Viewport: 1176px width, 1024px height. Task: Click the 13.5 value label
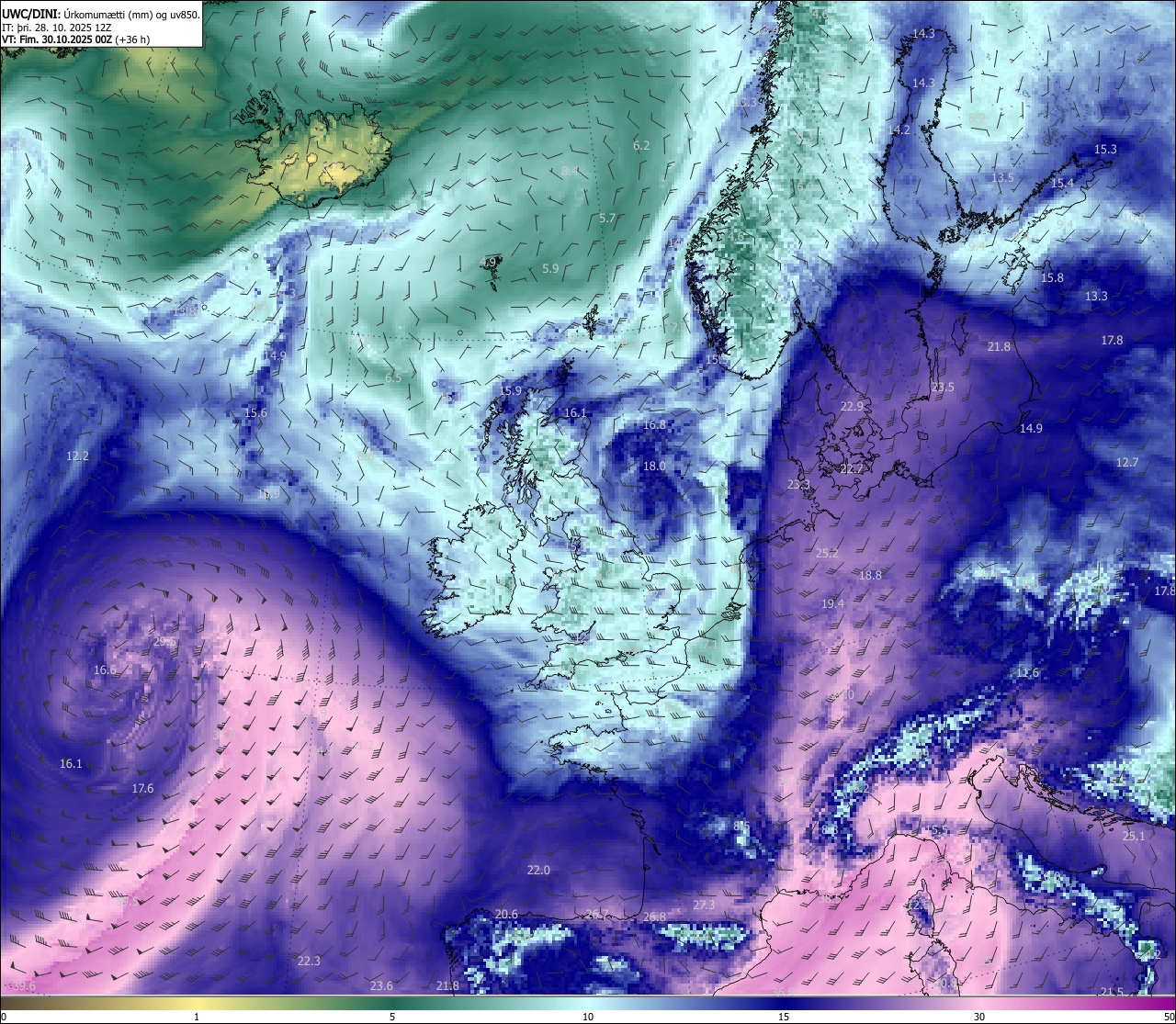point(1003,177)
